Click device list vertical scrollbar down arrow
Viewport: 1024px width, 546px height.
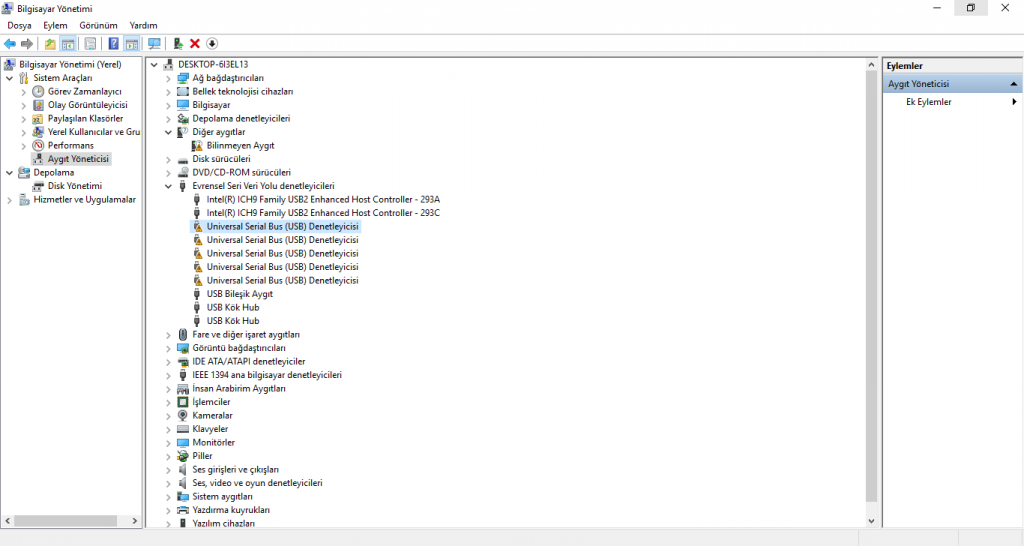pyautogui.click(x=871, y=521)
